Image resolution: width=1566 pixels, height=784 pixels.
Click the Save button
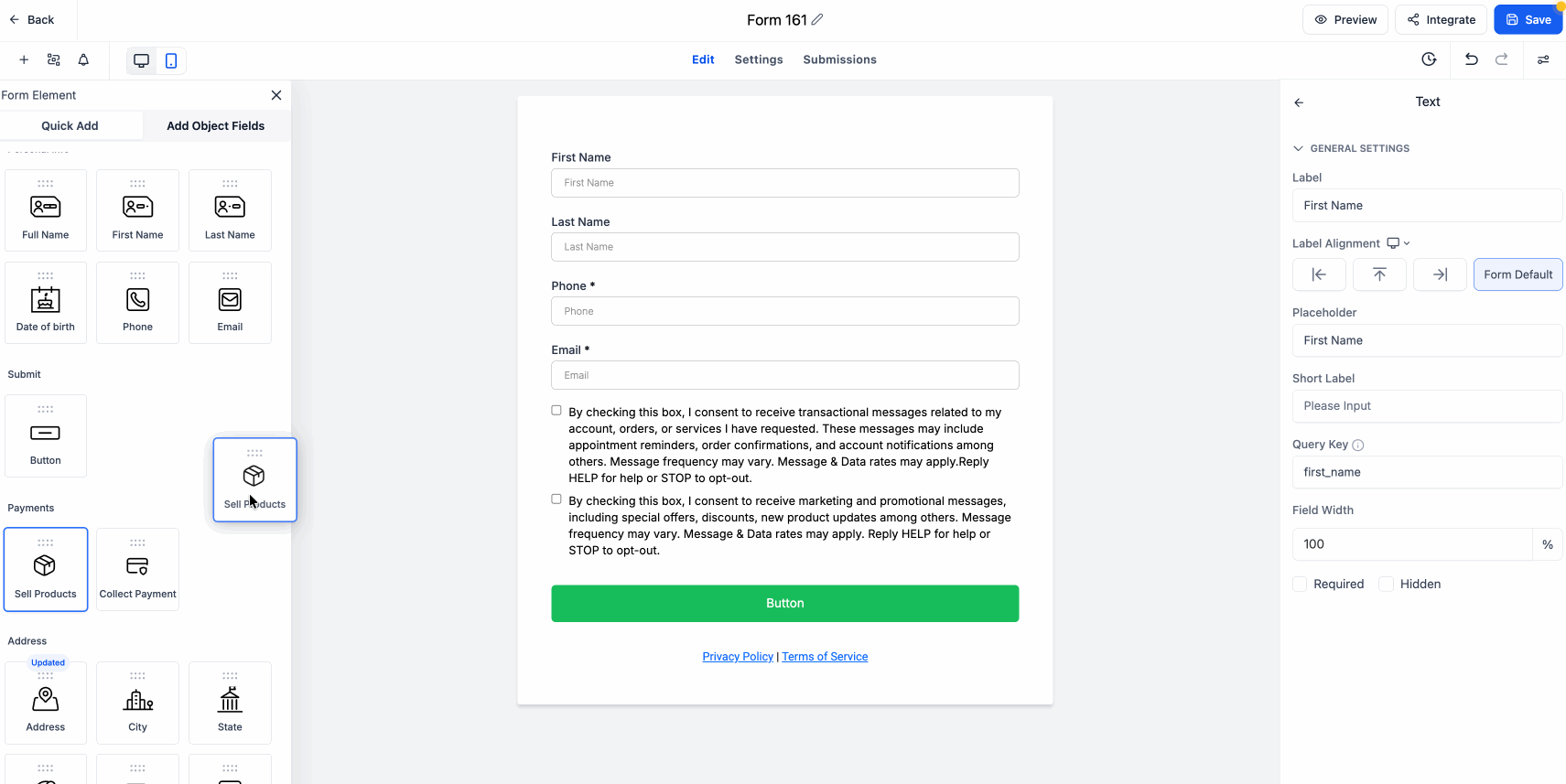click(x=1528, y=19)
